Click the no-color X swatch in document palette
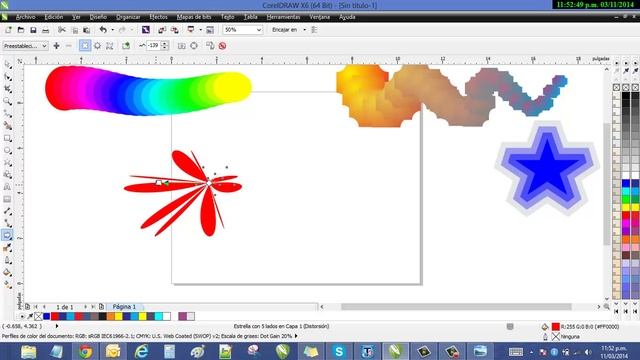 pos(38,316)
